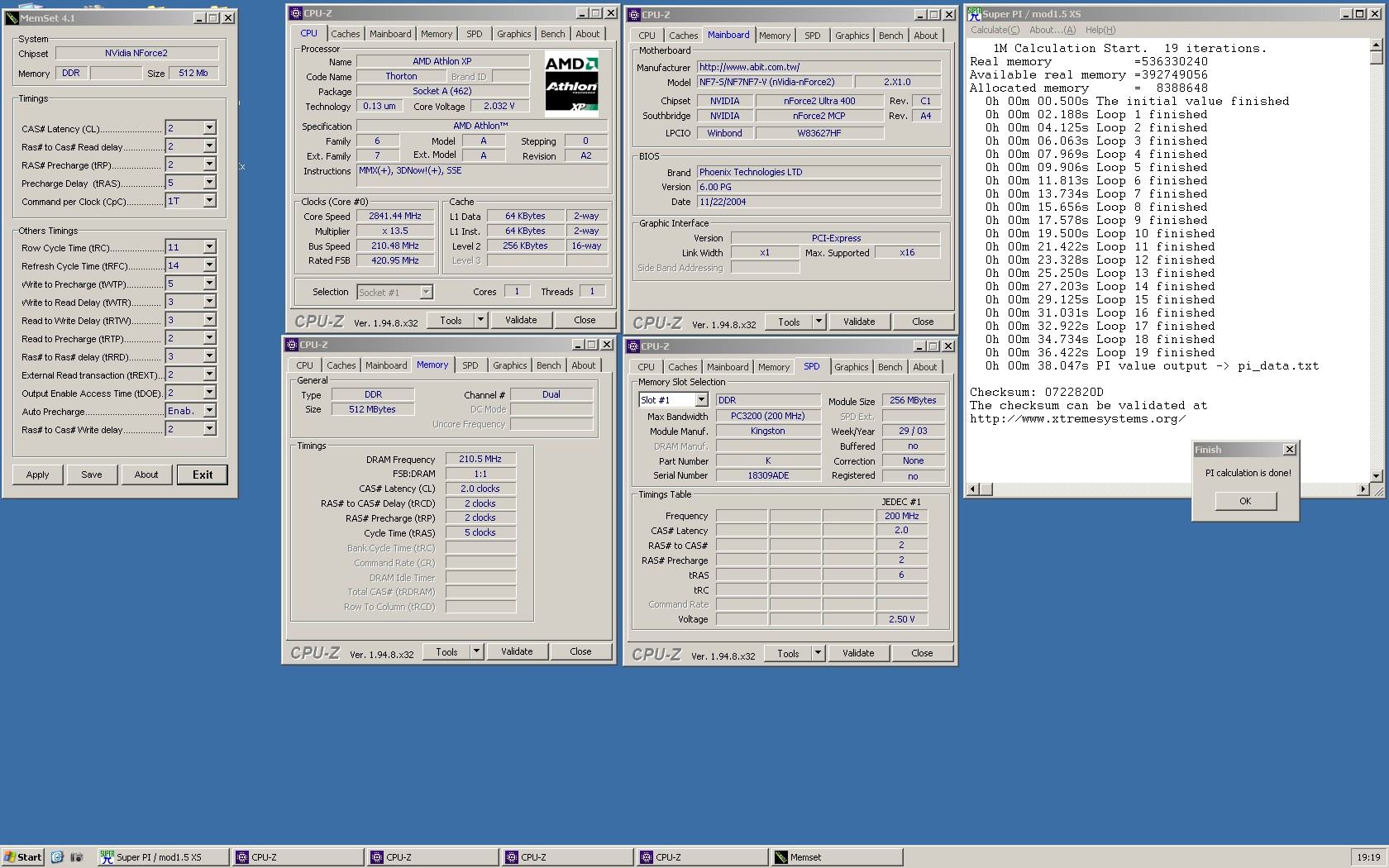Click the taskbar clock showing 19:19
This screenshot has width=1389, height=868.
coord(1368,857)
